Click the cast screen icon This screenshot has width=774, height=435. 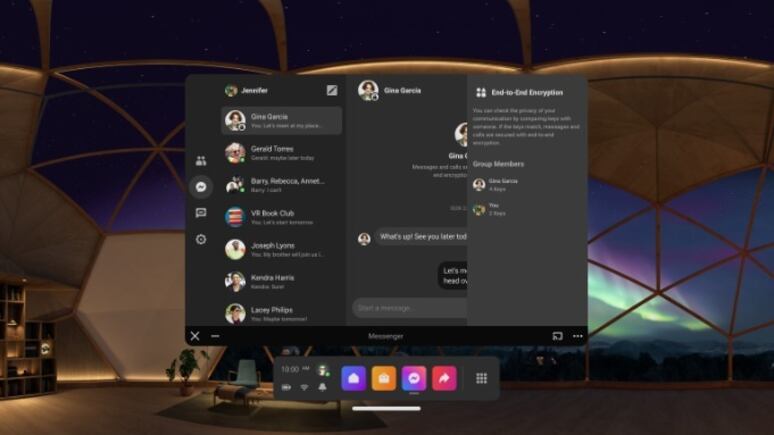[x=557, y=336]
